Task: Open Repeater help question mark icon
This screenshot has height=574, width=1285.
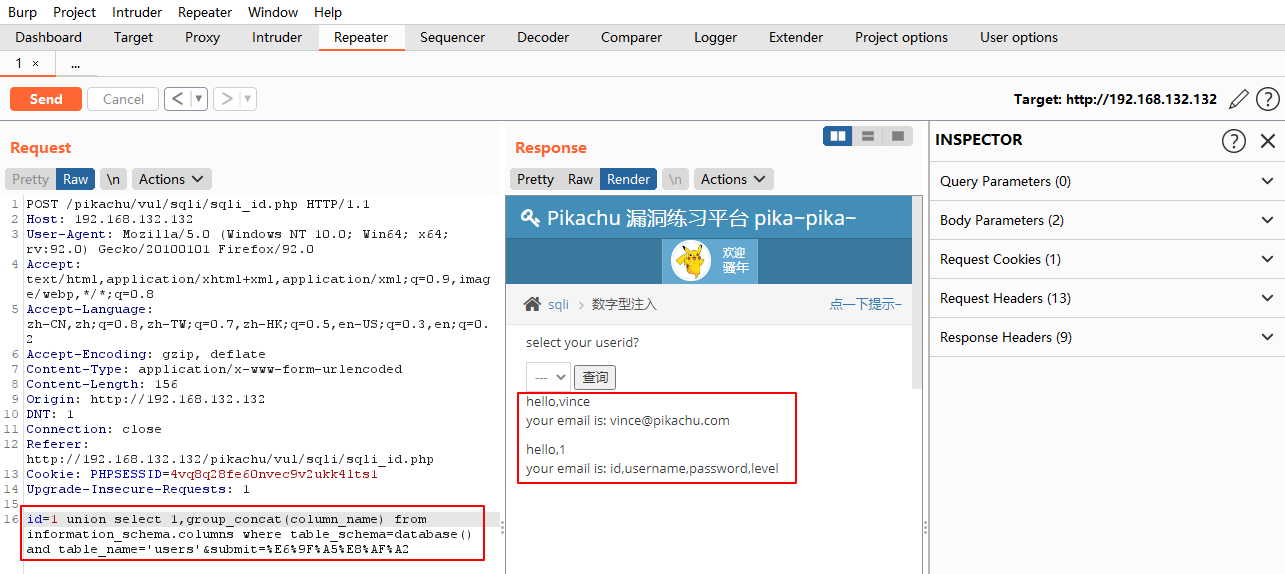Action: [1268, 99]
